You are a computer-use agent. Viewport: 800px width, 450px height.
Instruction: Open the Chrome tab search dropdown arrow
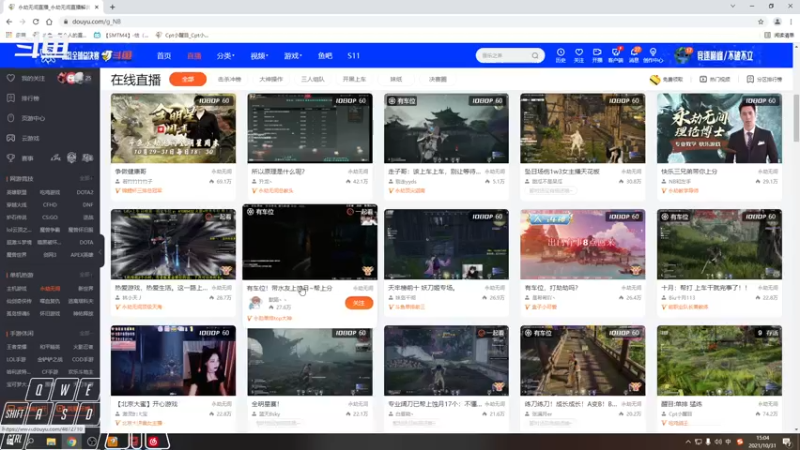click(733, 7)
